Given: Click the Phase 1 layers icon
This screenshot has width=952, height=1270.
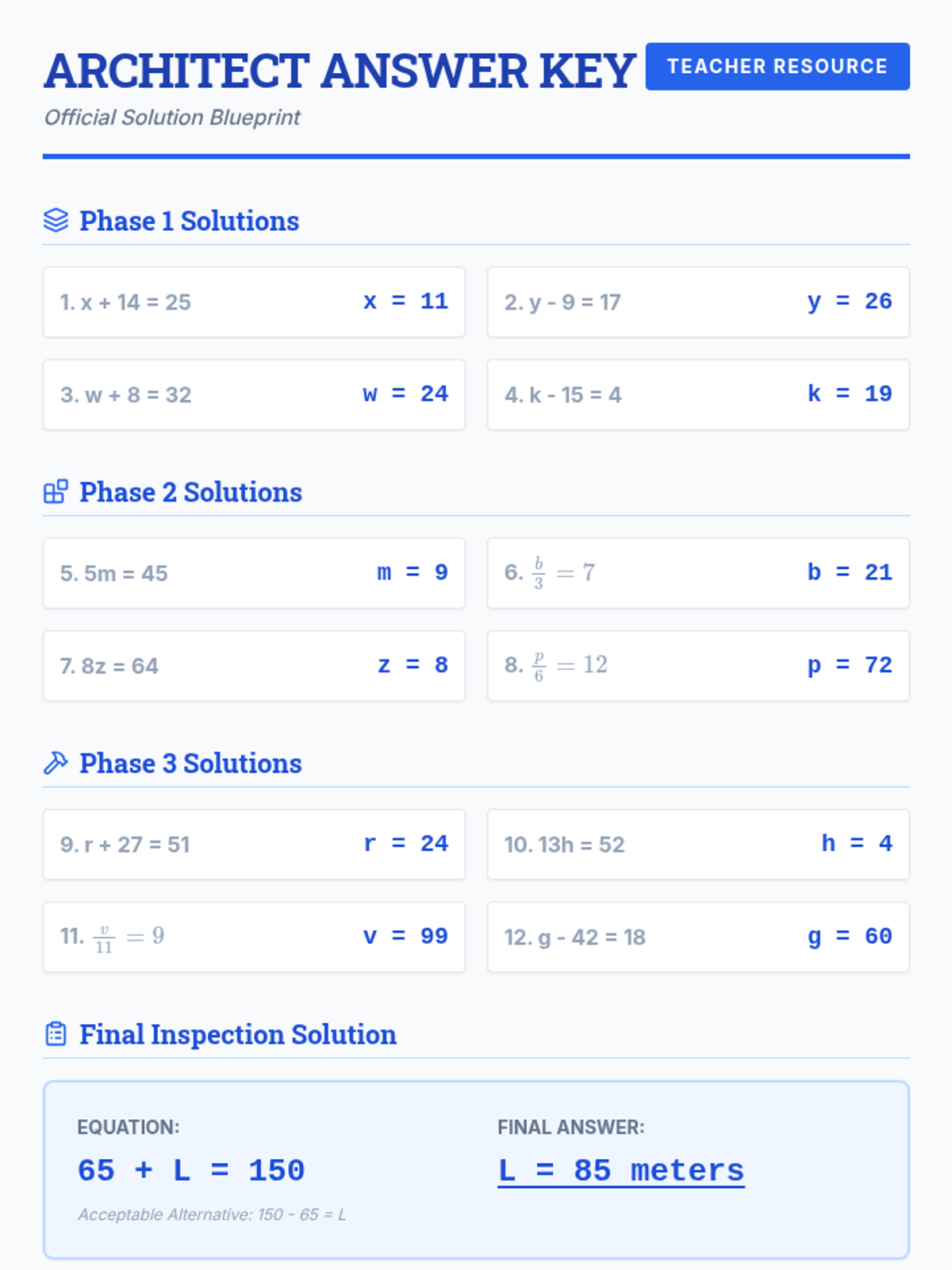Looking at the screenshot, I should [x=56, y=221].
